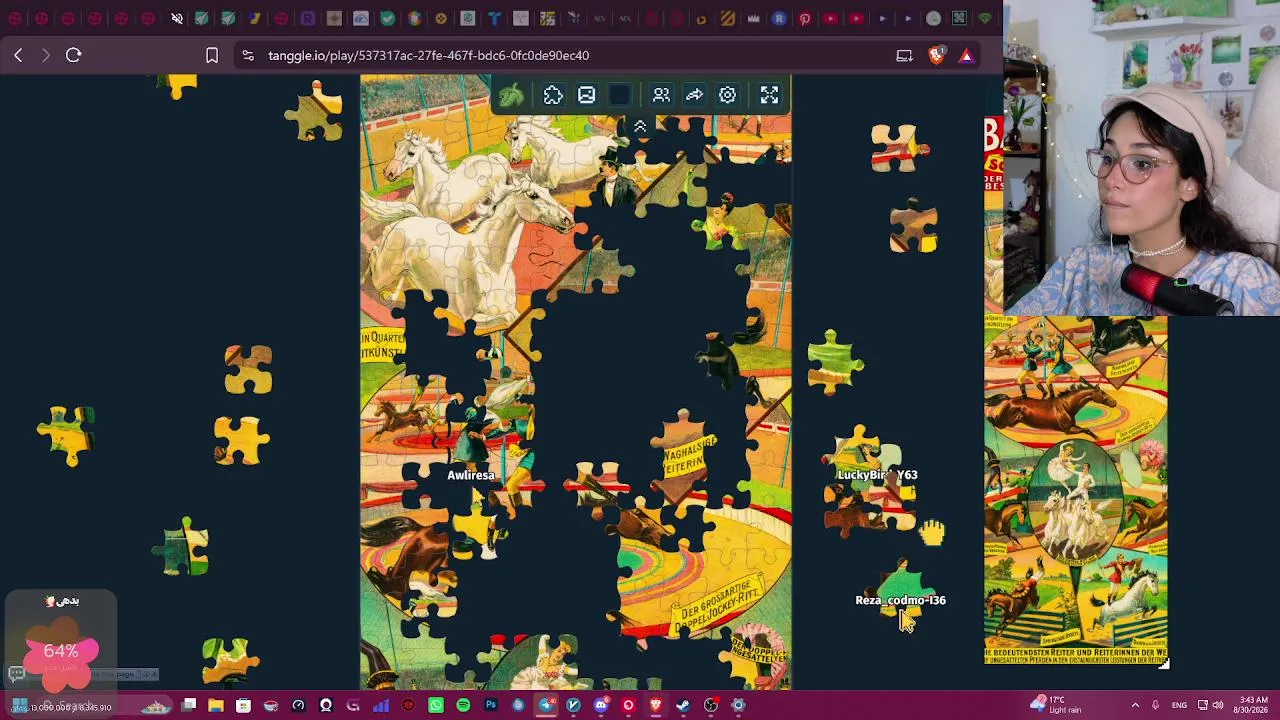Open the Brave Rewards triangle icon
The height and width of the screenshot is (720, 1280).
point(966,56)
